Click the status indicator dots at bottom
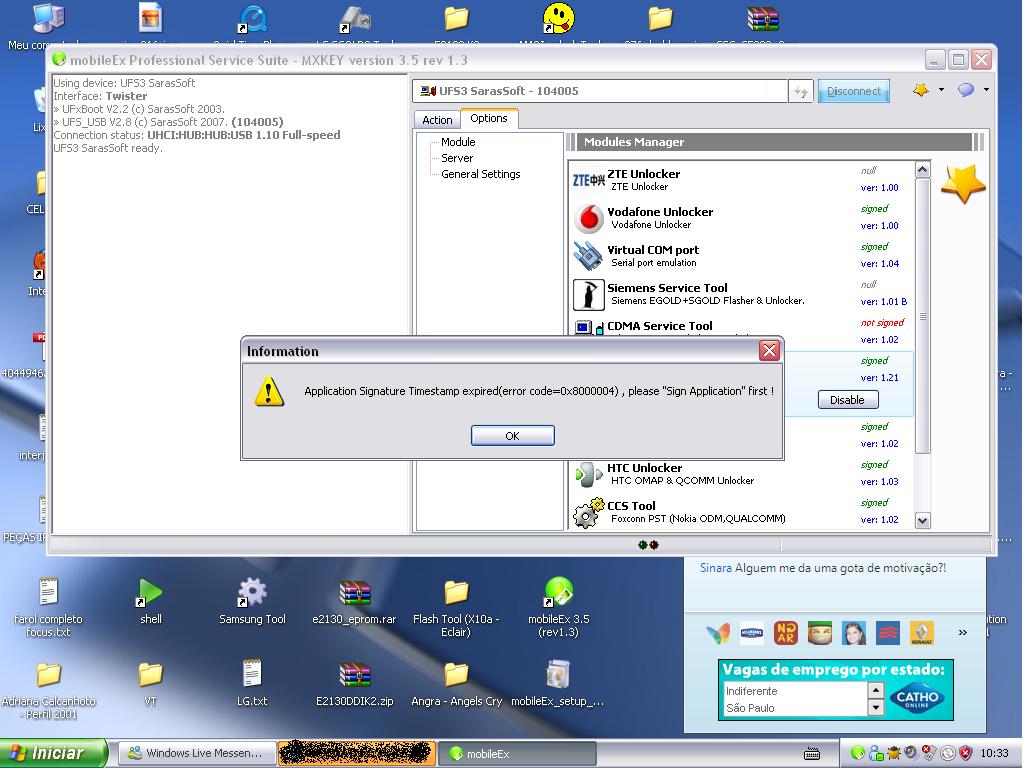The height and width of the screenshot is (768, 1024). pos(648,545)
